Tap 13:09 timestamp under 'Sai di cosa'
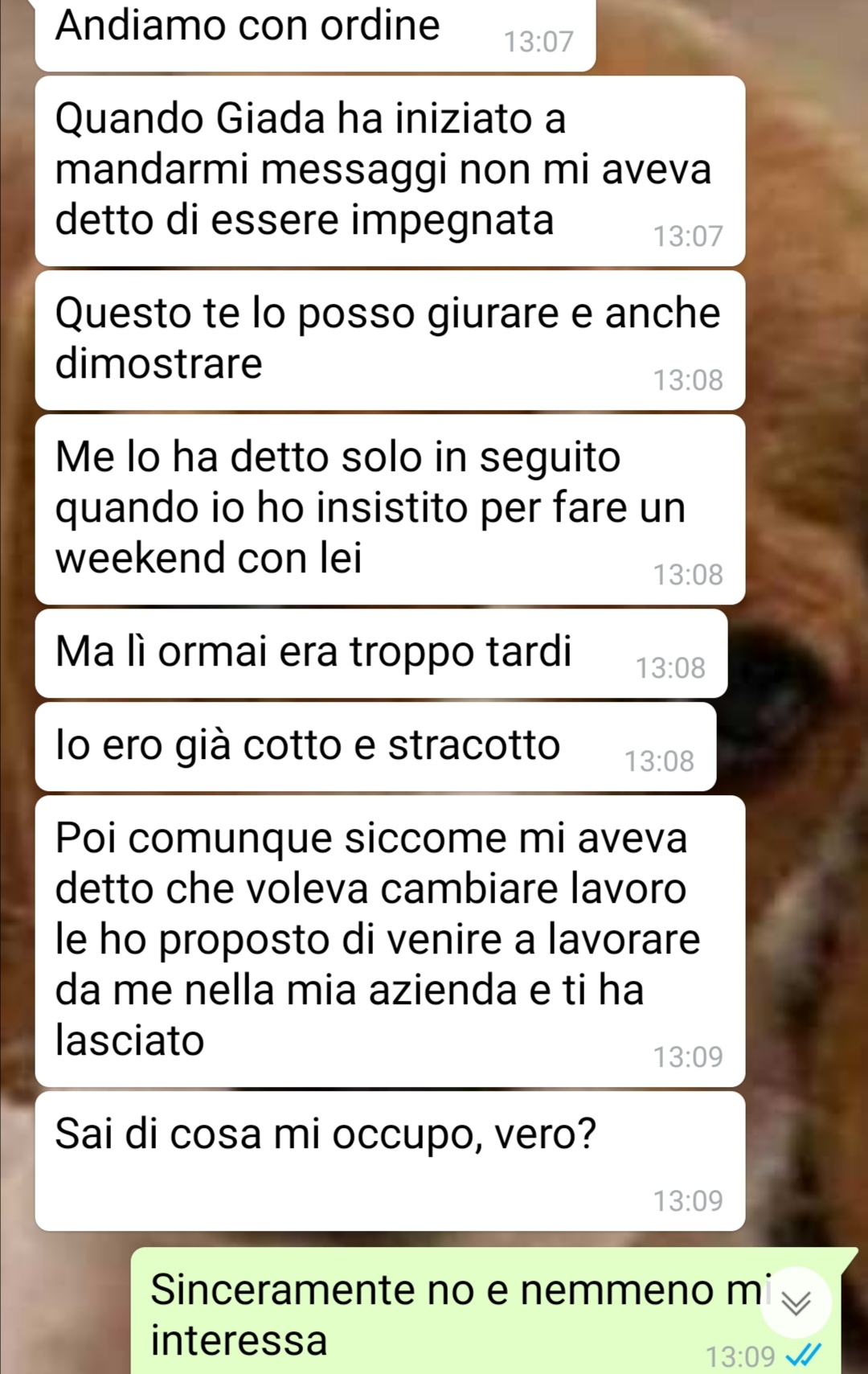The width and height of the screenshot is (868, 1374). tap(688, 1201)
